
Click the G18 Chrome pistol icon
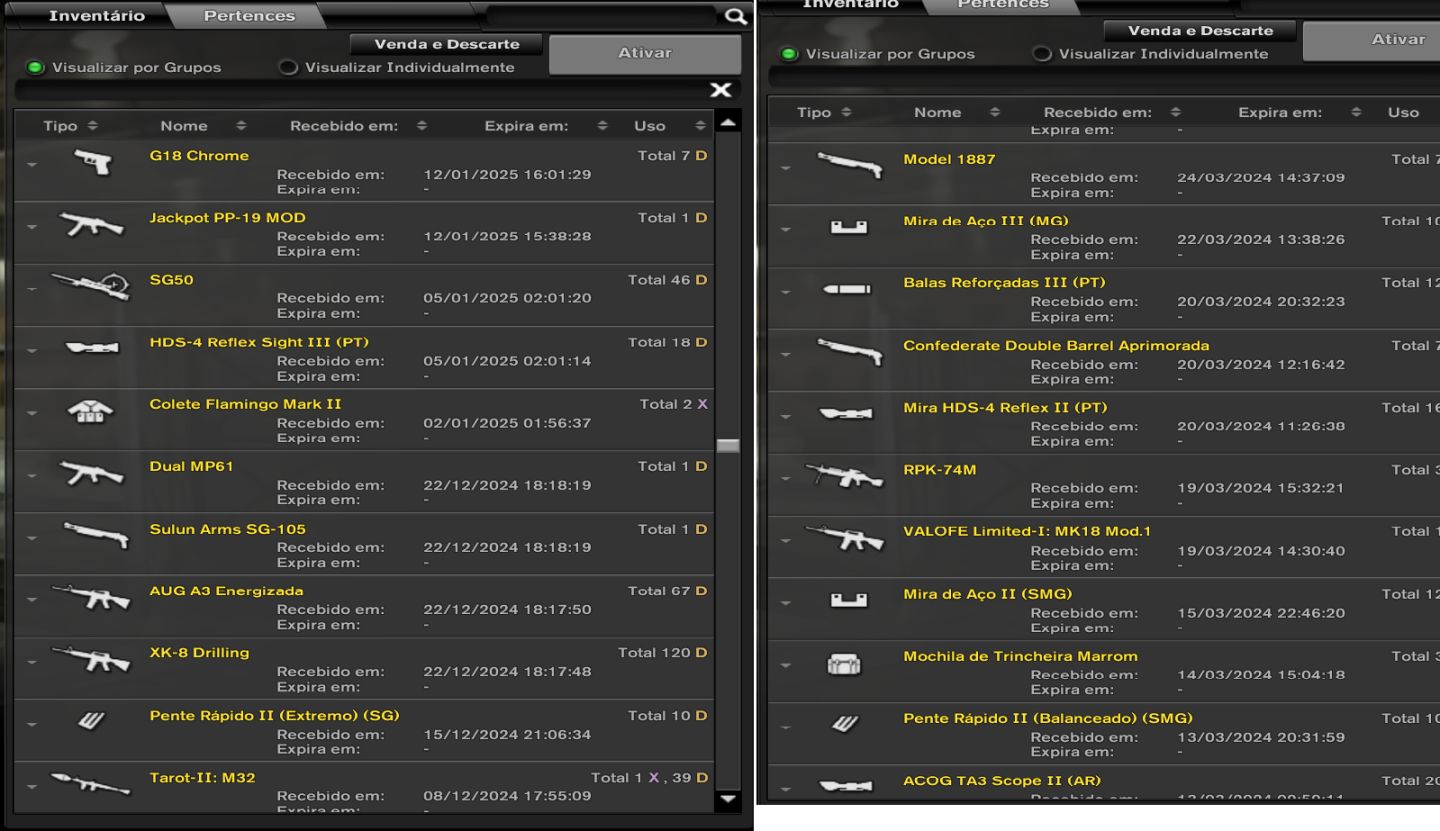(x=93, y=163)
